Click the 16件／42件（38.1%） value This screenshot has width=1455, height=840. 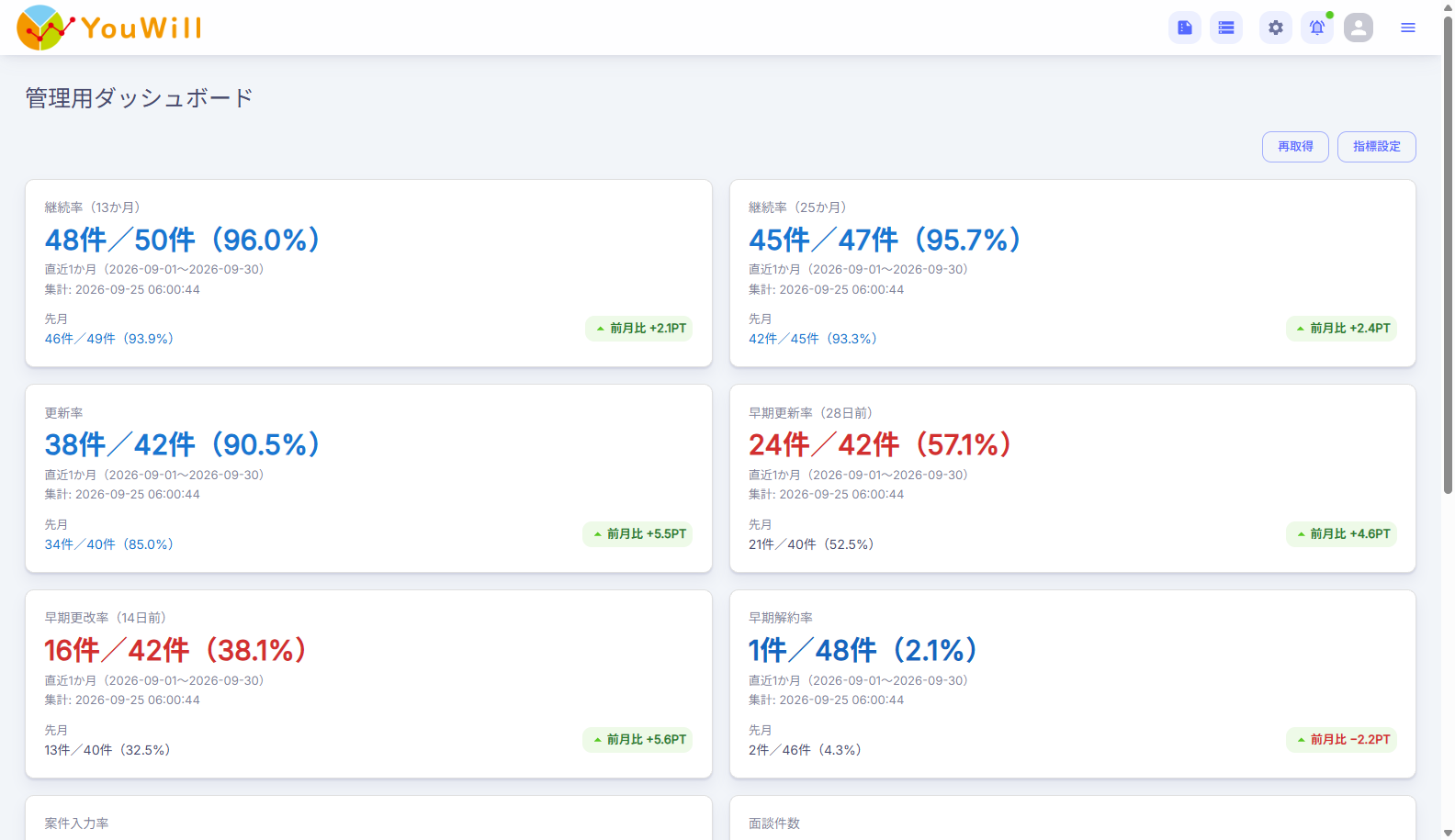point(176,651)
